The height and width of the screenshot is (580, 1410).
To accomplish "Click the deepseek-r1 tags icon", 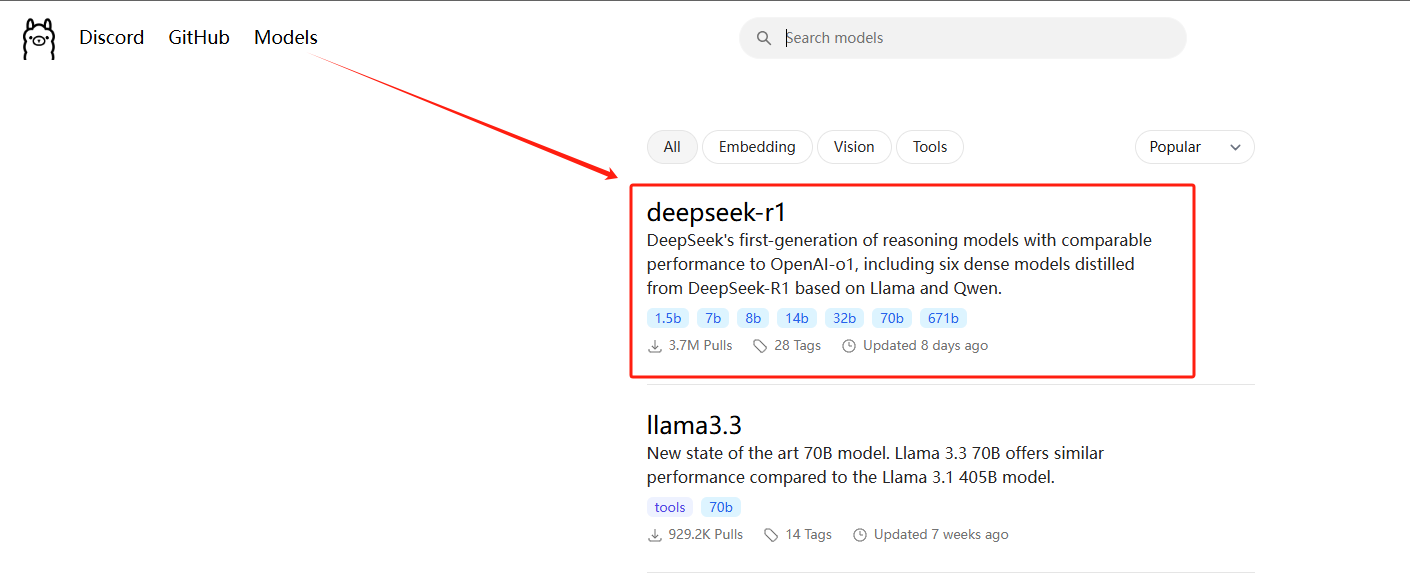I will tap(761, 346).
